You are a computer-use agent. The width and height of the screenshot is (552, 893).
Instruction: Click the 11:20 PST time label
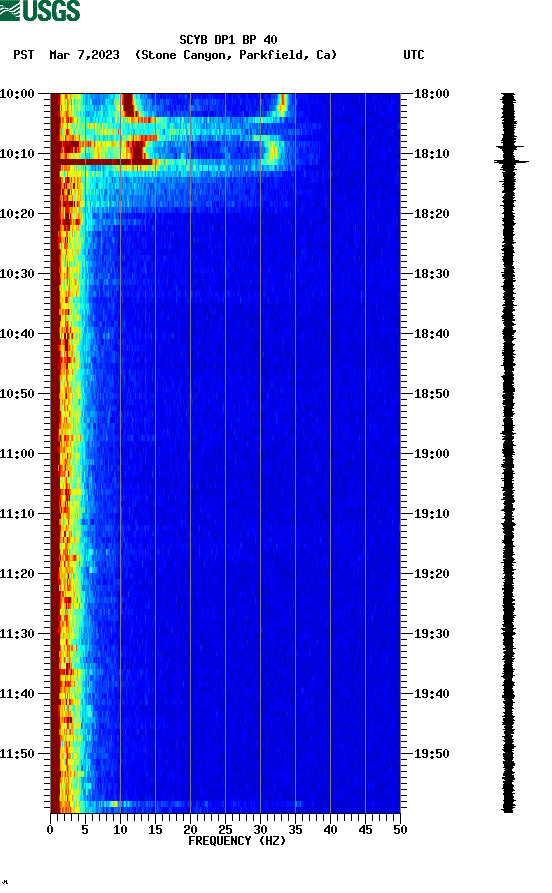click(x=17, y=574)
